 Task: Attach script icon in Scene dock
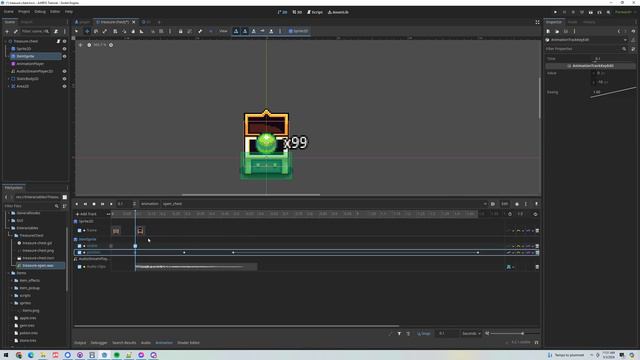(x=56, y=31)
